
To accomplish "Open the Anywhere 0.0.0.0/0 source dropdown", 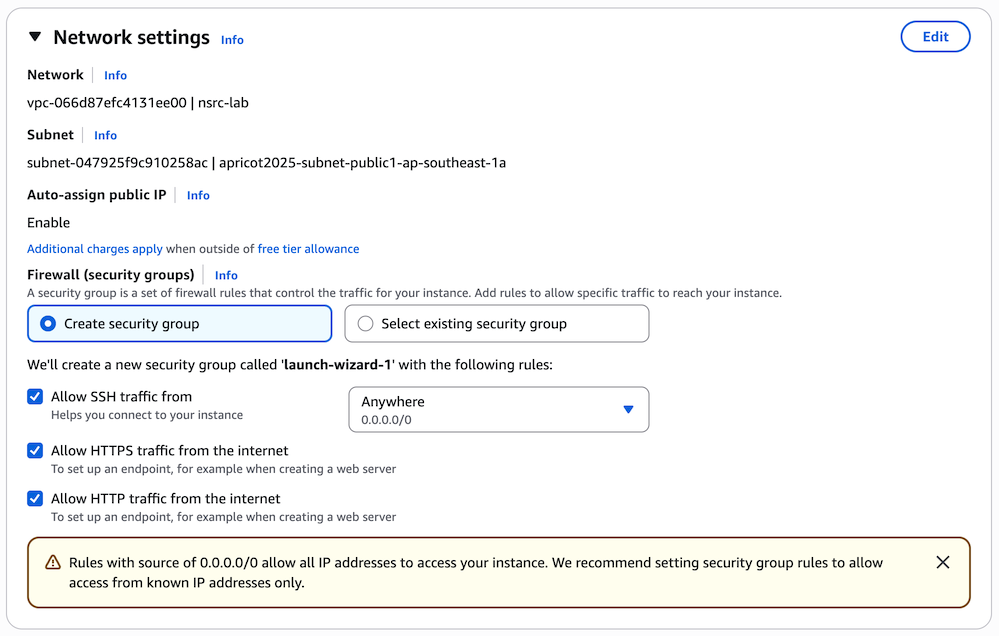I will coord(498,410).
